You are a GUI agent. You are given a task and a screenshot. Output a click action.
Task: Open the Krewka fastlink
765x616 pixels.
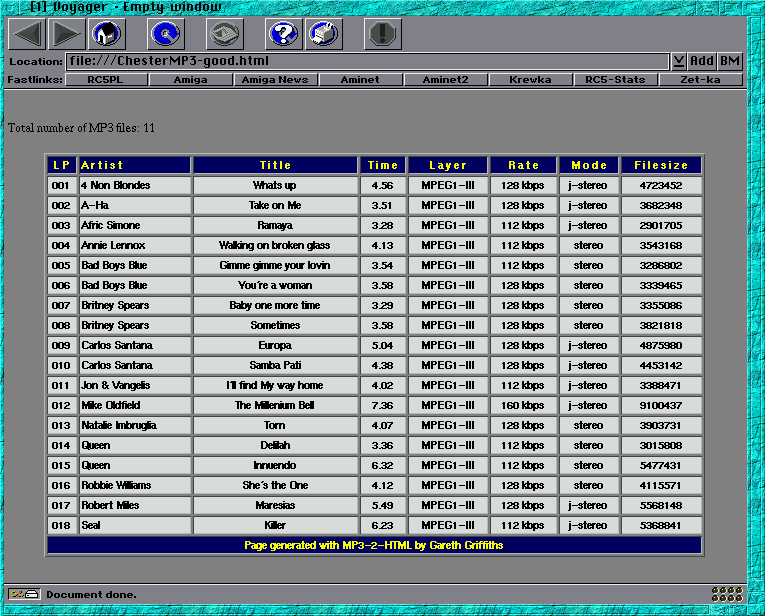coord(530,79)
